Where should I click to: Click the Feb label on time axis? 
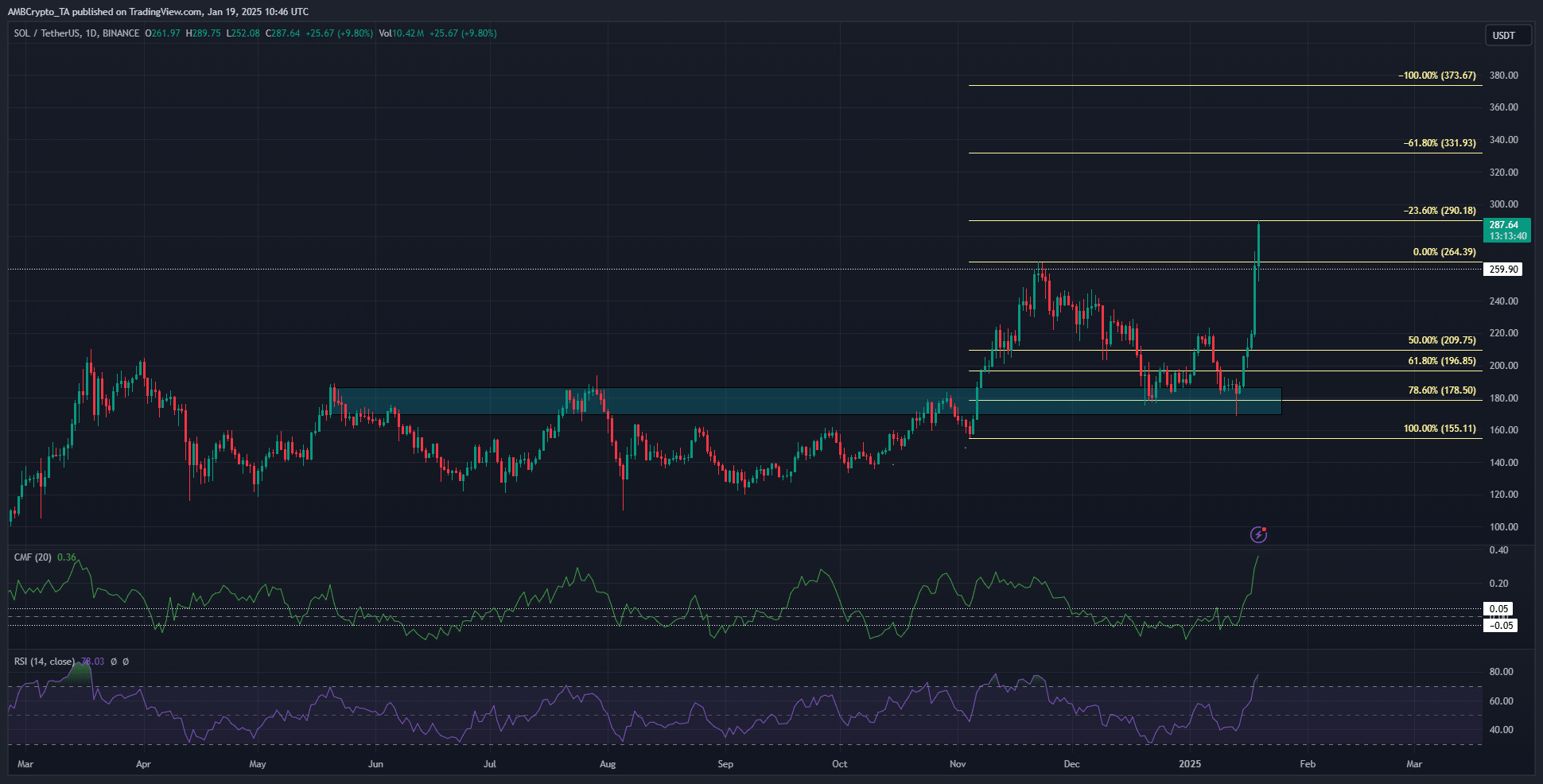point(1308,764)
